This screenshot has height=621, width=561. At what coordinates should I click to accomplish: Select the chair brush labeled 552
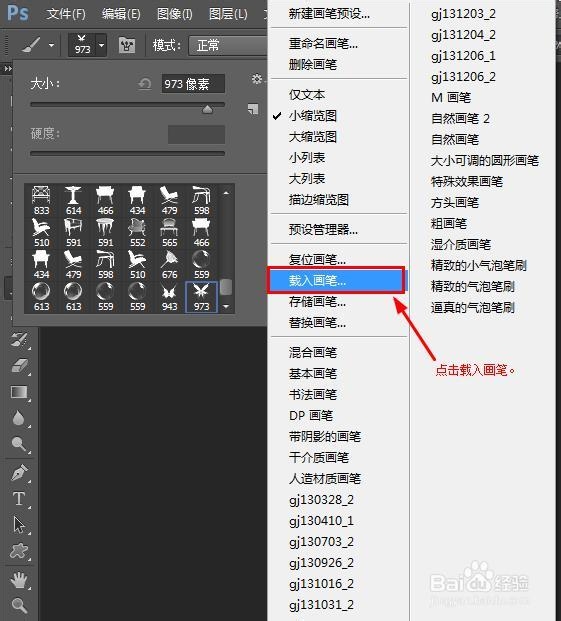(137, 232)
